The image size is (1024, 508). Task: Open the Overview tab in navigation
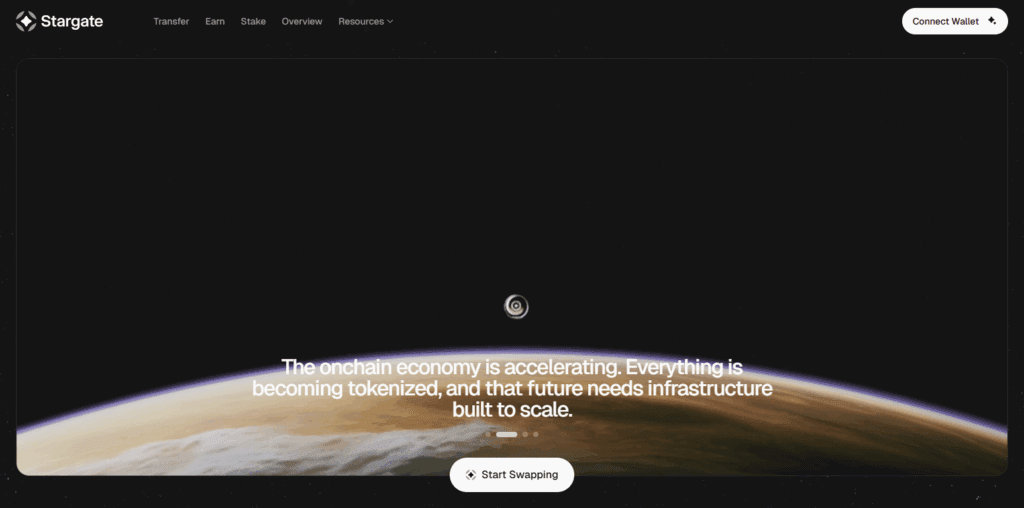[x=302, y=22]
